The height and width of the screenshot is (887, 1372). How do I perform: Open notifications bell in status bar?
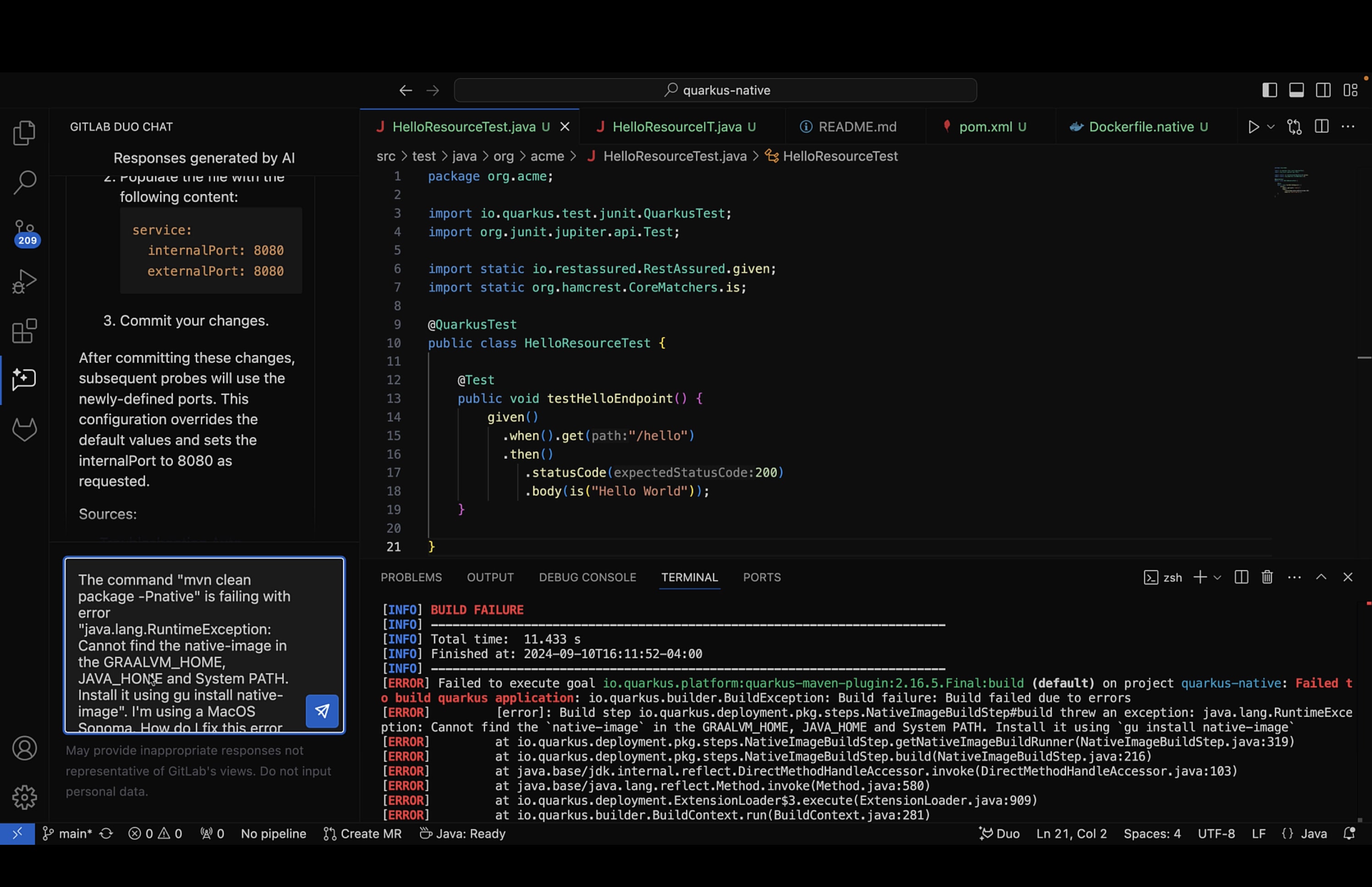(x=1349, y=833)
